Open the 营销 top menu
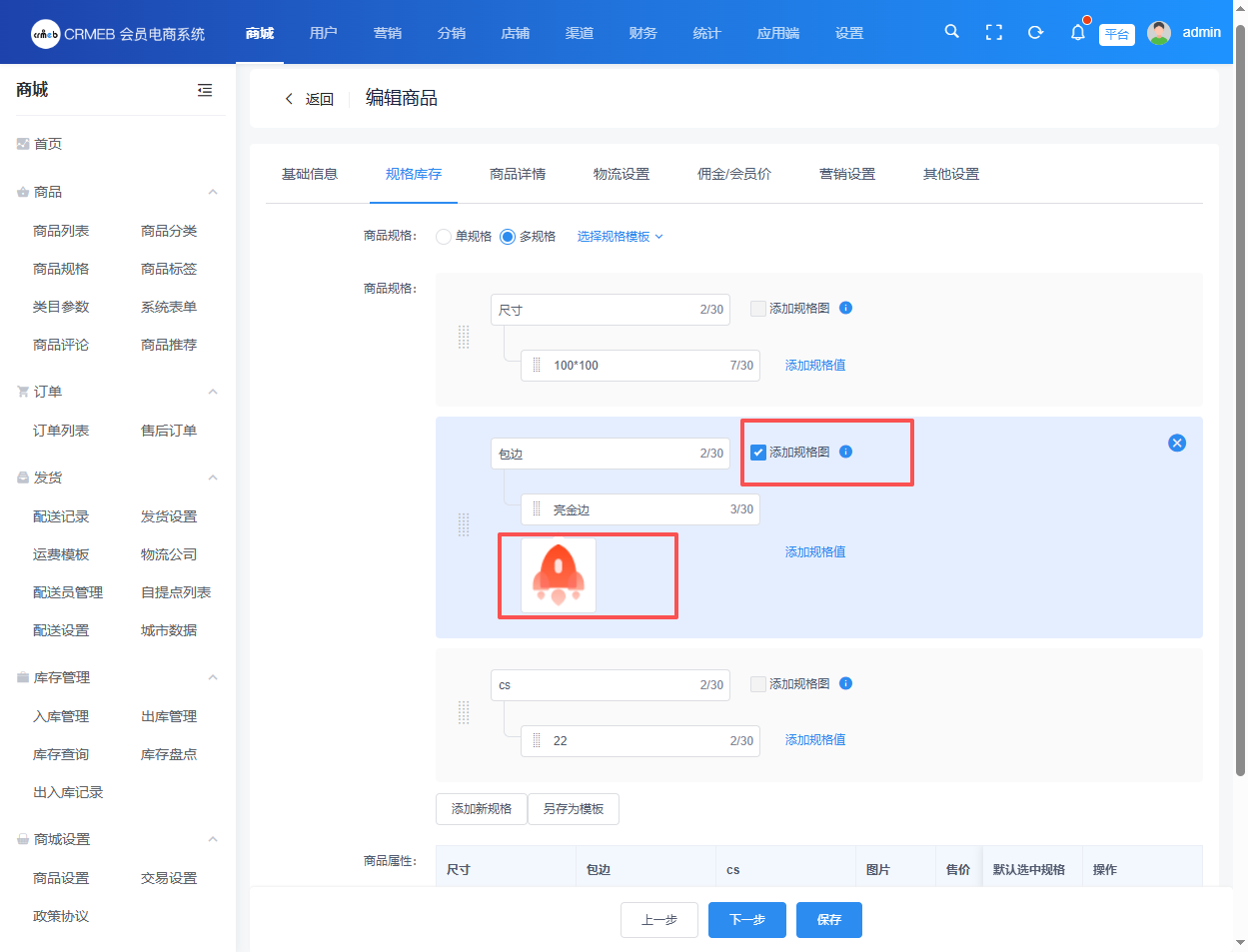This screenshot has width=1248, height=952. click(x=388, y=33)
